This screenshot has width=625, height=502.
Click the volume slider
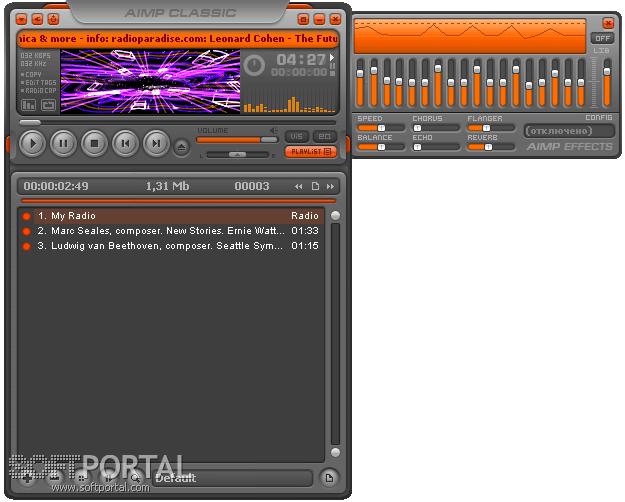(x=237, y=140)
